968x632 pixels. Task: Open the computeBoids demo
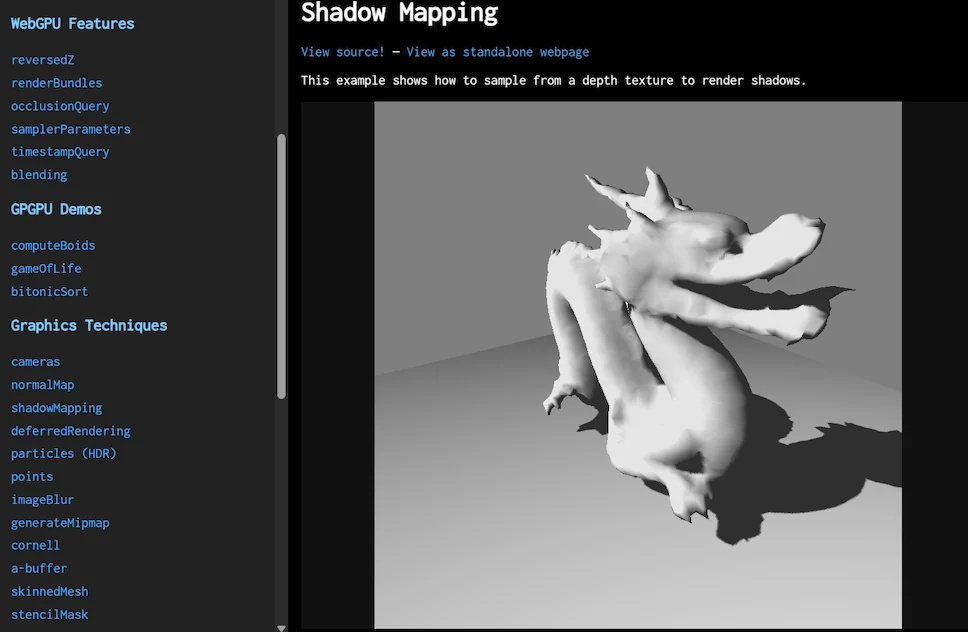click(x=53, y=245)
